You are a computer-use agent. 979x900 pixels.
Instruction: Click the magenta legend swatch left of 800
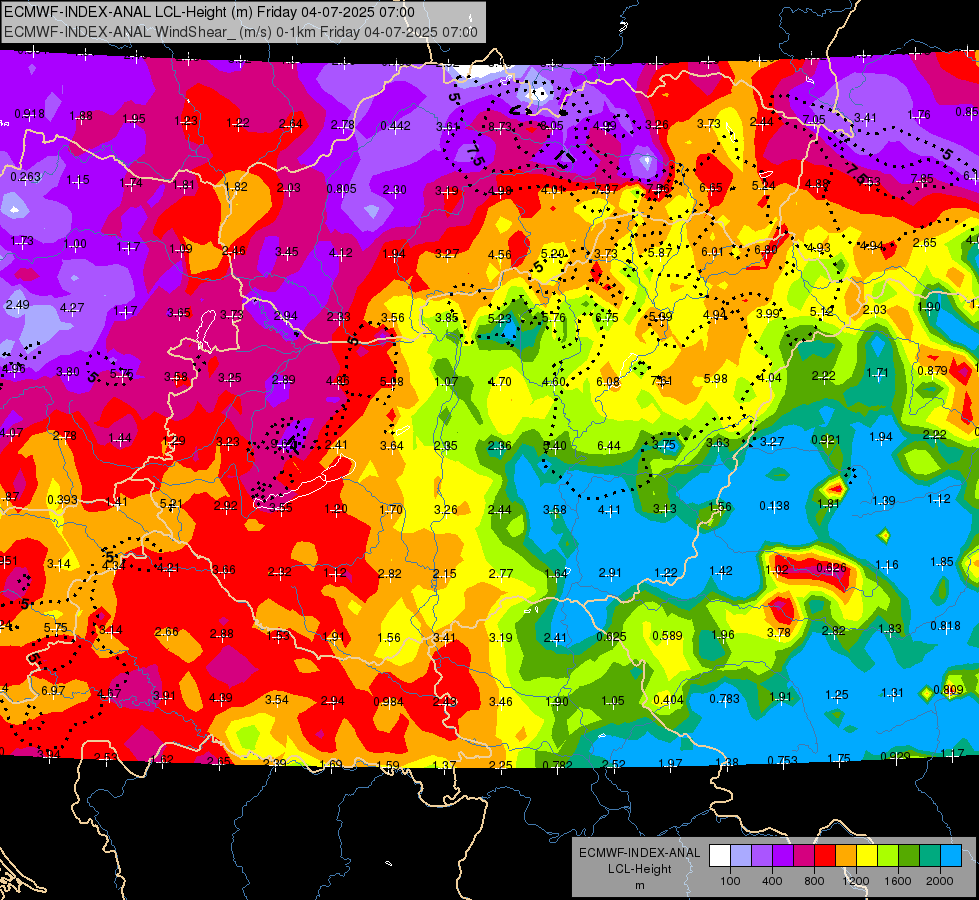pyautogui.click(x=804, y=856)
